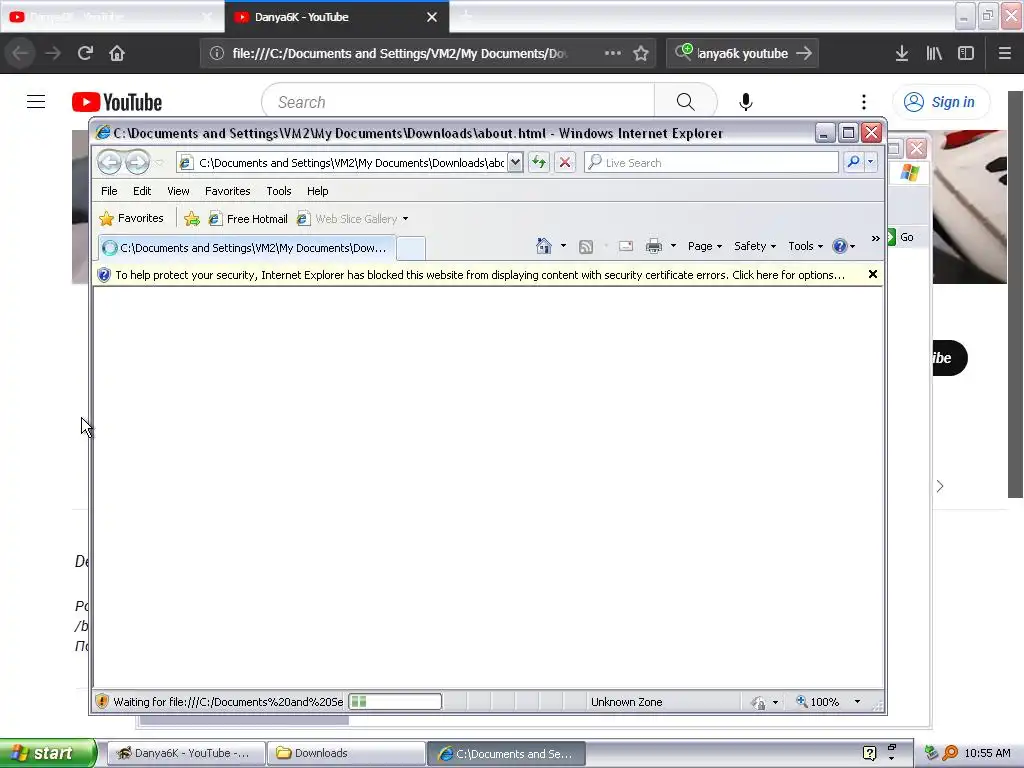Viewport: 1024px width, 768px height.
Task: Open Firefox hamburger application menu
Action: (1004, 53)
